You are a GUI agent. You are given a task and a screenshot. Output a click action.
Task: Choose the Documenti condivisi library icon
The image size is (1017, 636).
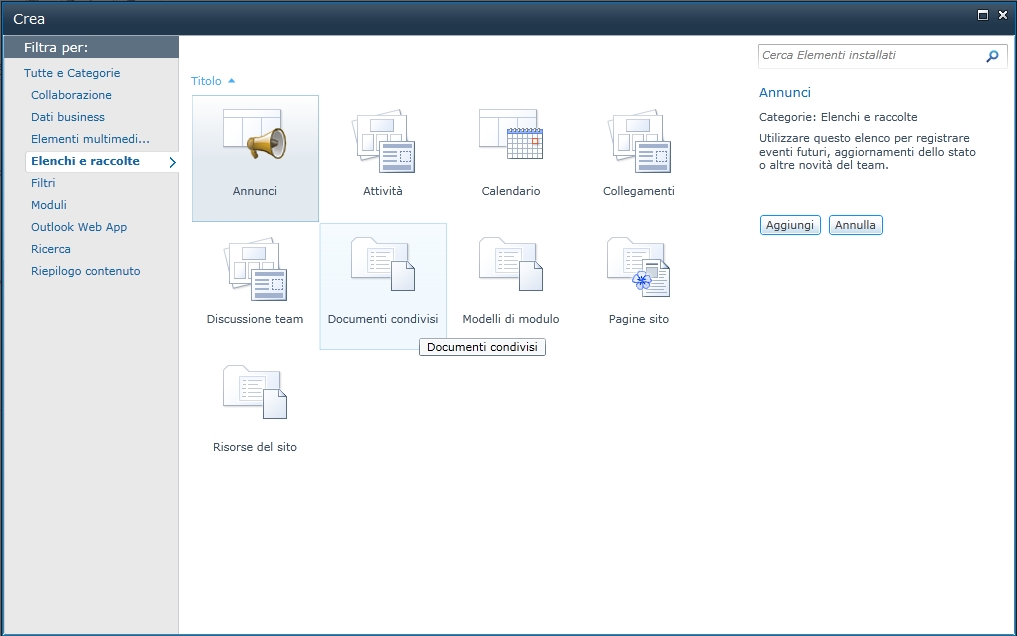(383, 264)
